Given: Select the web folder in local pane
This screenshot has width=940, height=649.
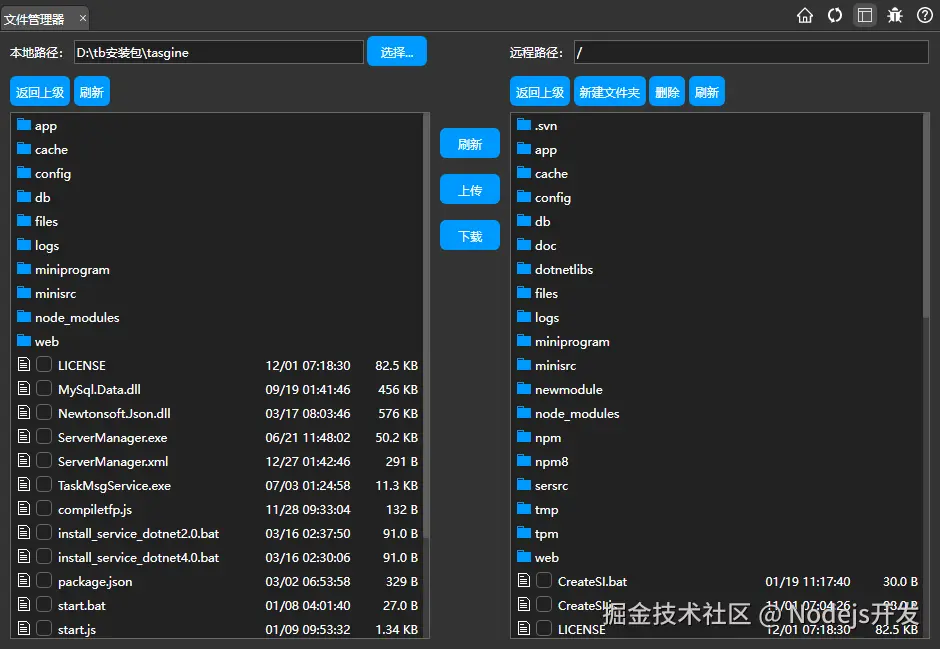Looking at the screenshot, I should [45, 341].
